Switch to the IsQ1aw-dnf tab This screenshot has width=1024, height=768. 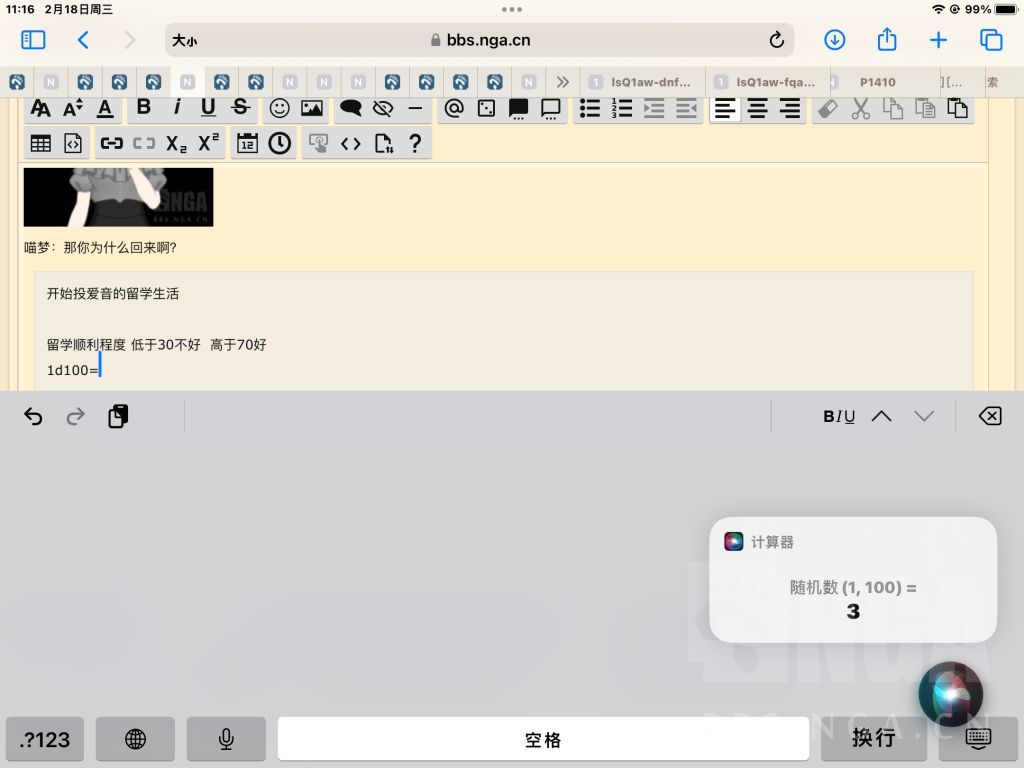pos(642,82)
